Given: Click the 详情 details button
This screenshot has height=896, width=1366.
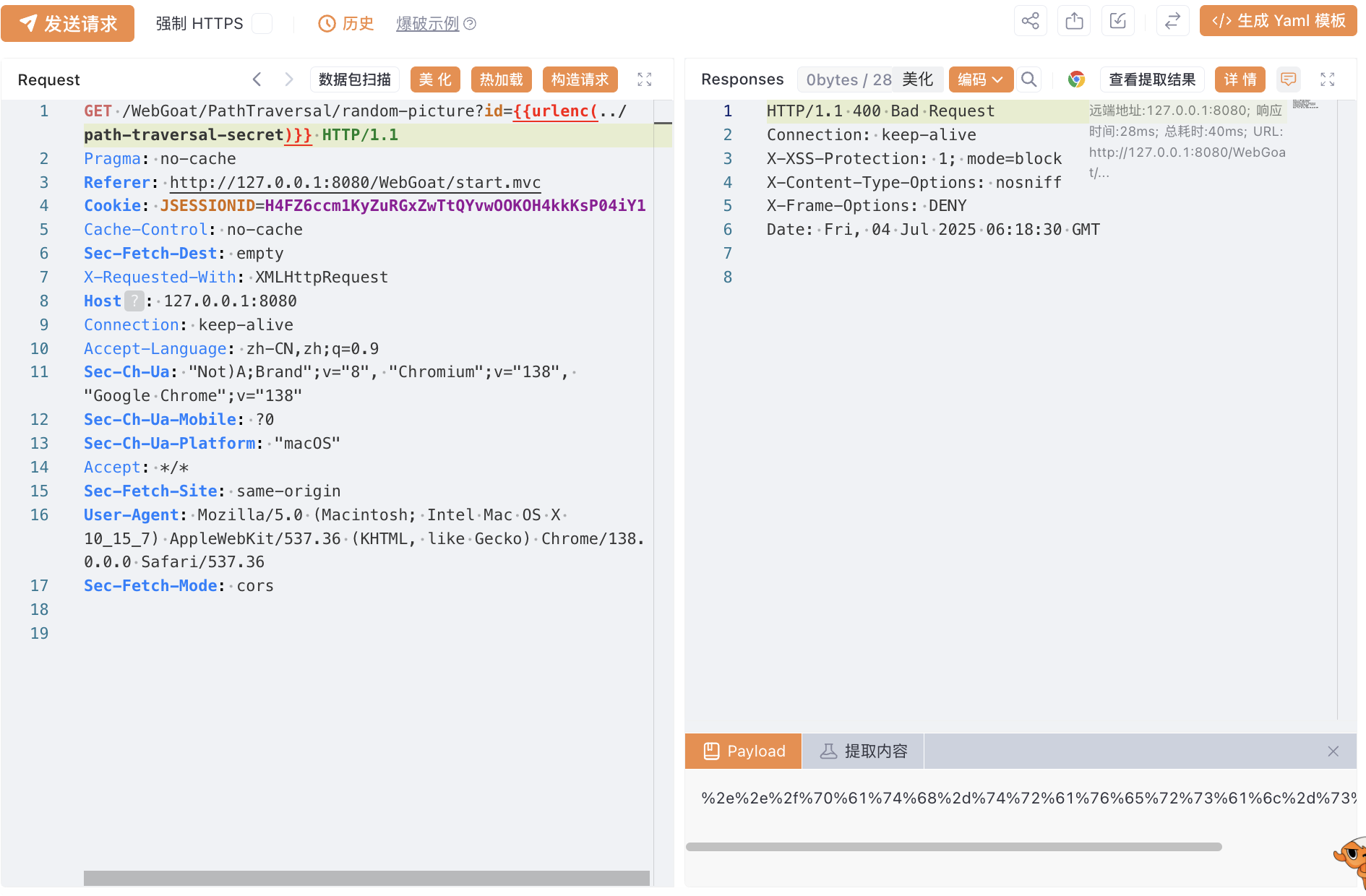Looking at the screenshot, I should tap(1240, 79).
